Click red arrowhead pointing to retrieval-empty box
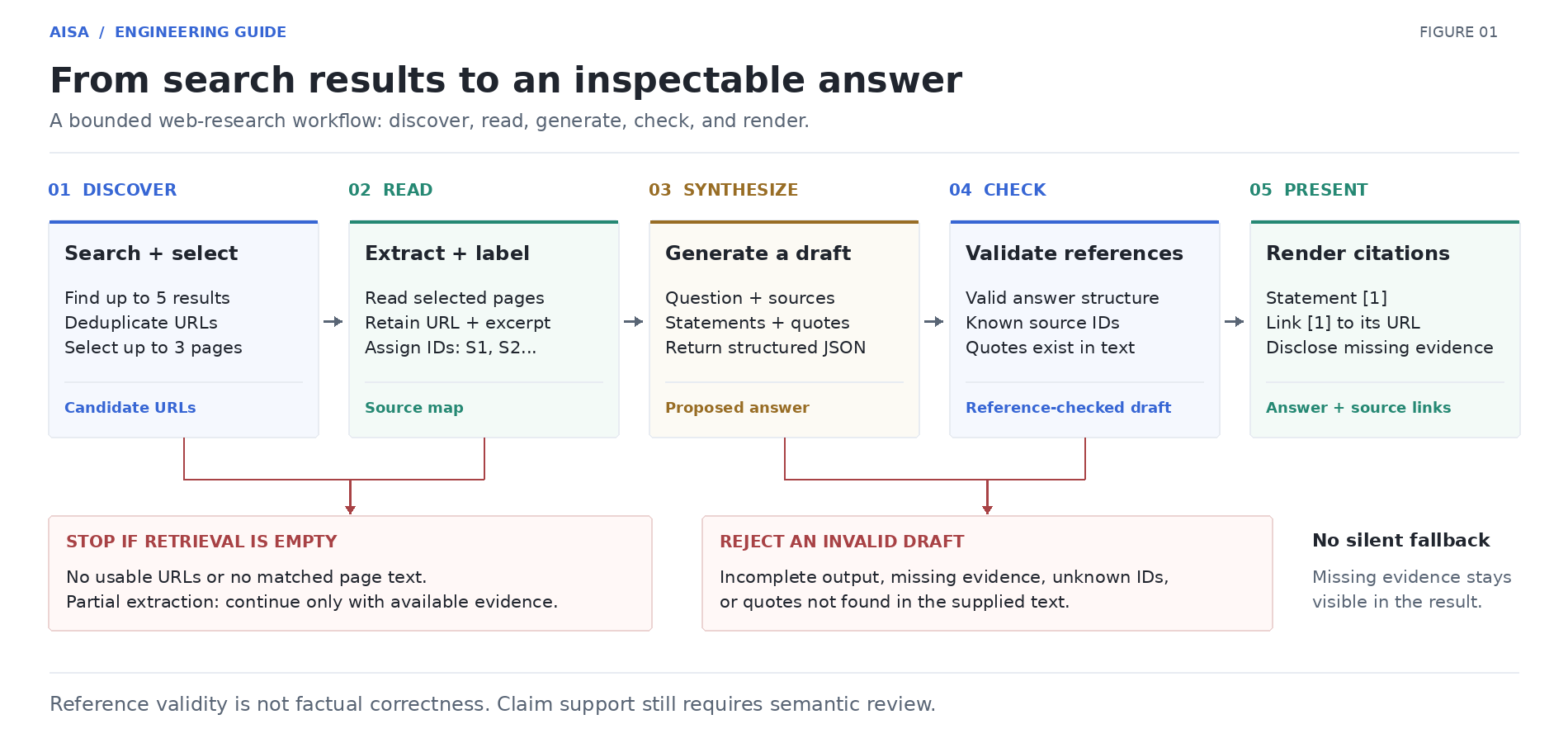Image resolution: width=1568 pixels, height=743 pixels. click(351, 509)
